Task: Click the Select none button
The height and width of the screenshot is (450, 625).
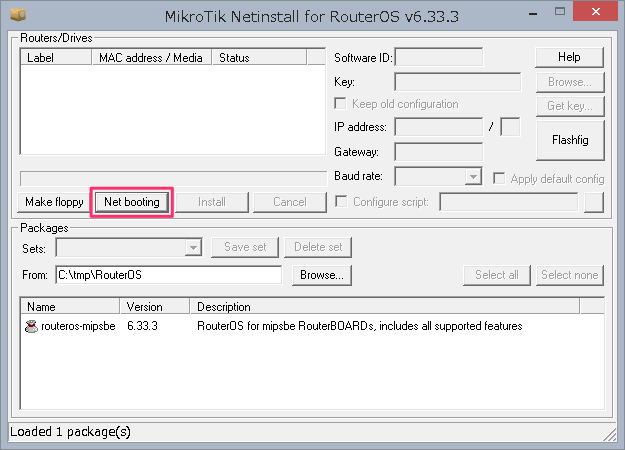Action: tap(570, 275)
